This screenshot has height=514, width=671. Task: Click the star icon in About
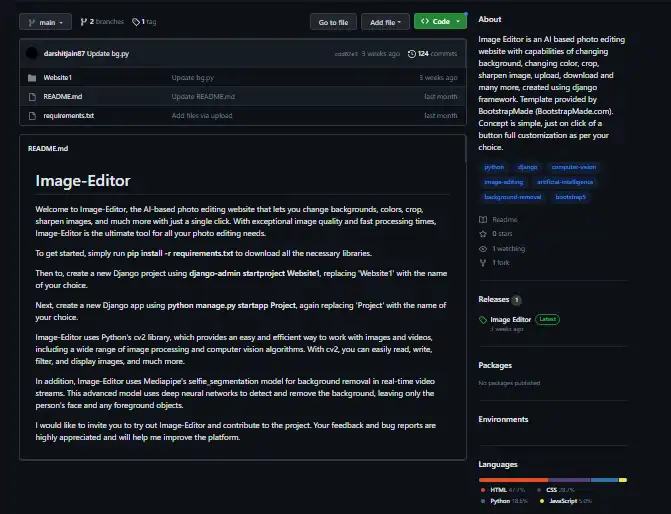tap(483, 234)
